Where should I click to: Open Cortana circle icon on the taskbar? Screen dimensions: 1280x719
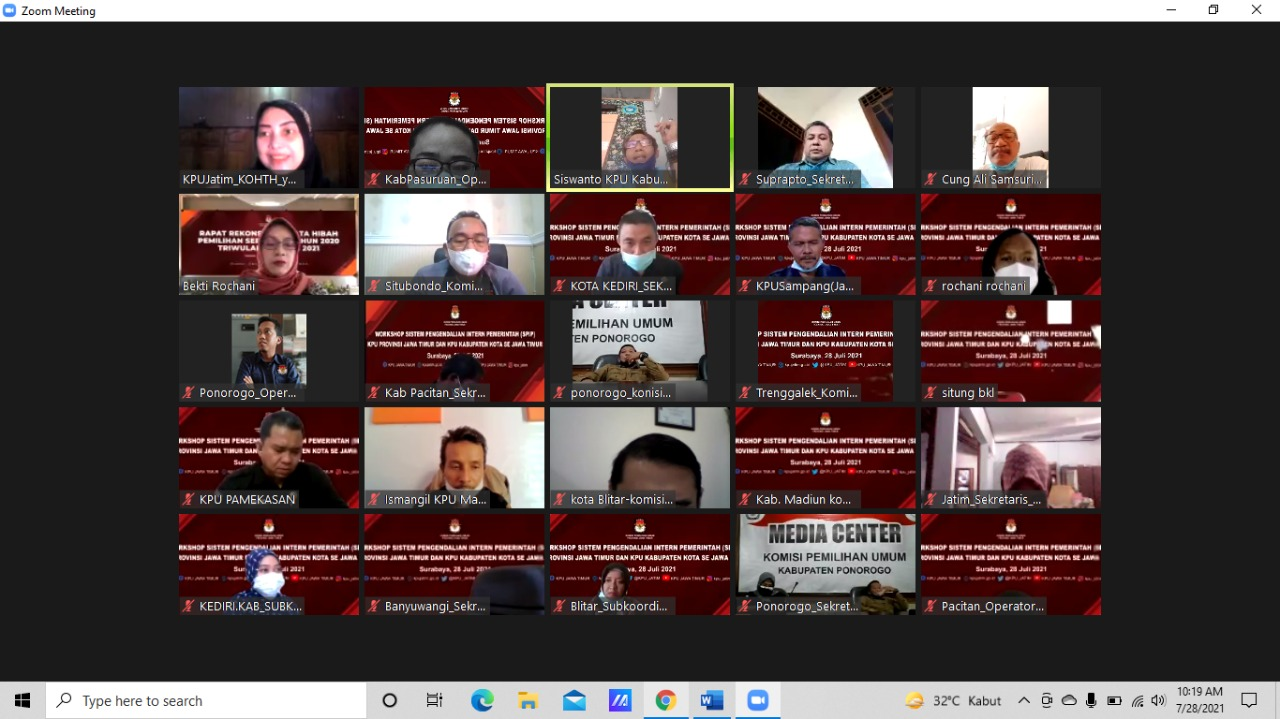tap(390, 701)
